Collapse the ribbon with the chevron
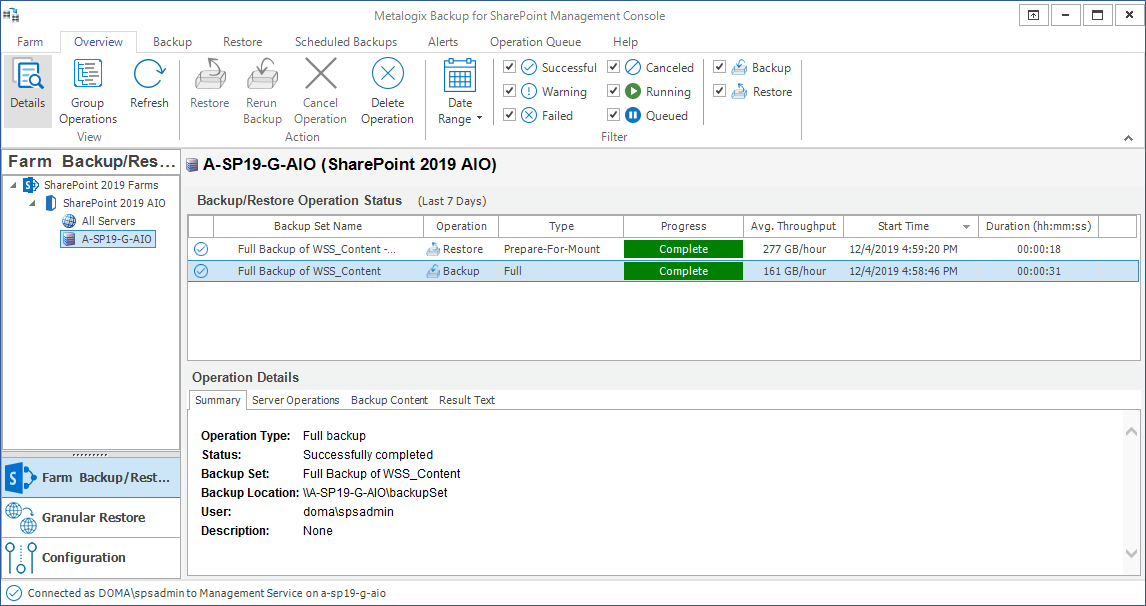 [1128, 137]
